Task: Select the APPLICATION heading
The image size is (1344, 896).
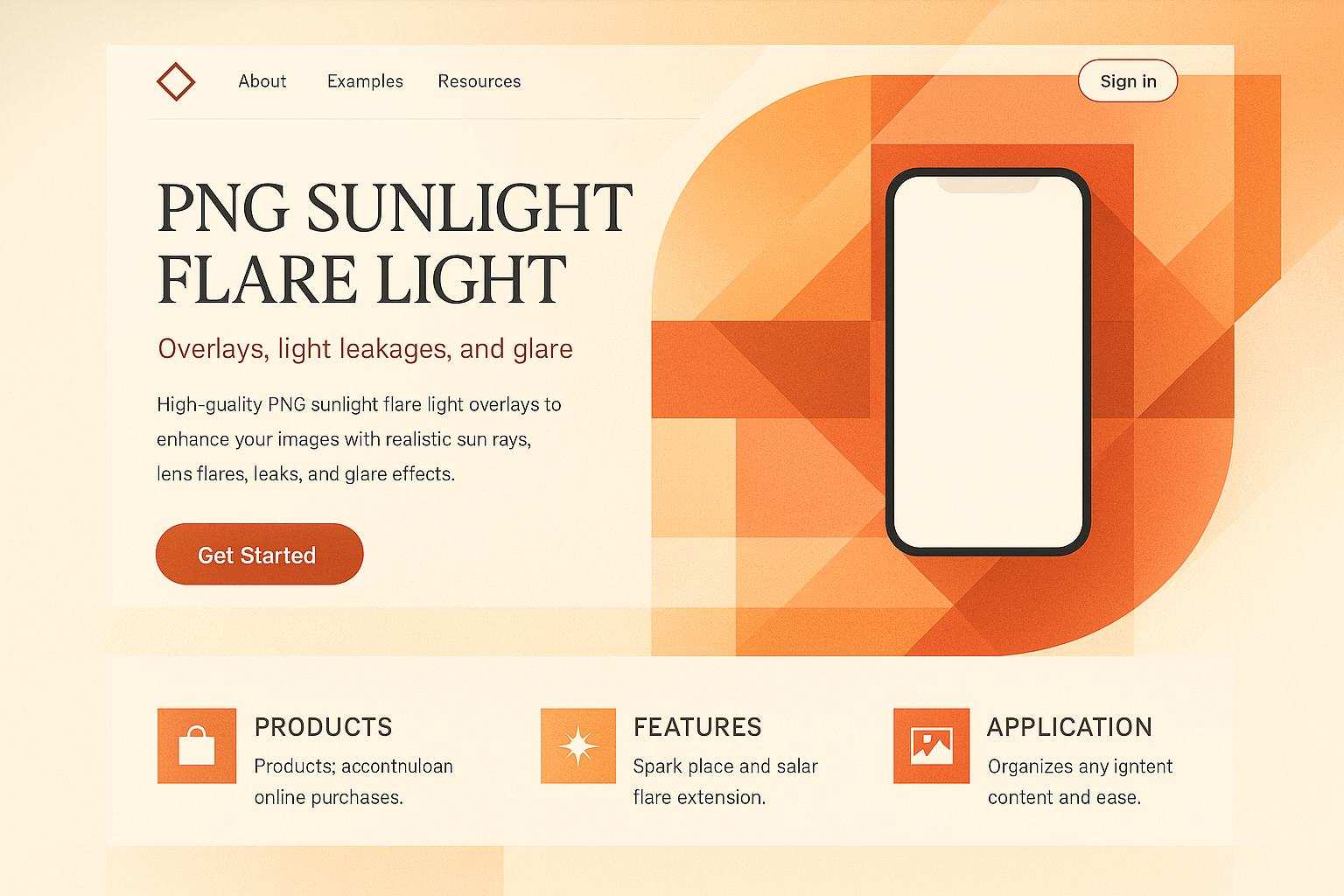Action: pos(1069,727)
